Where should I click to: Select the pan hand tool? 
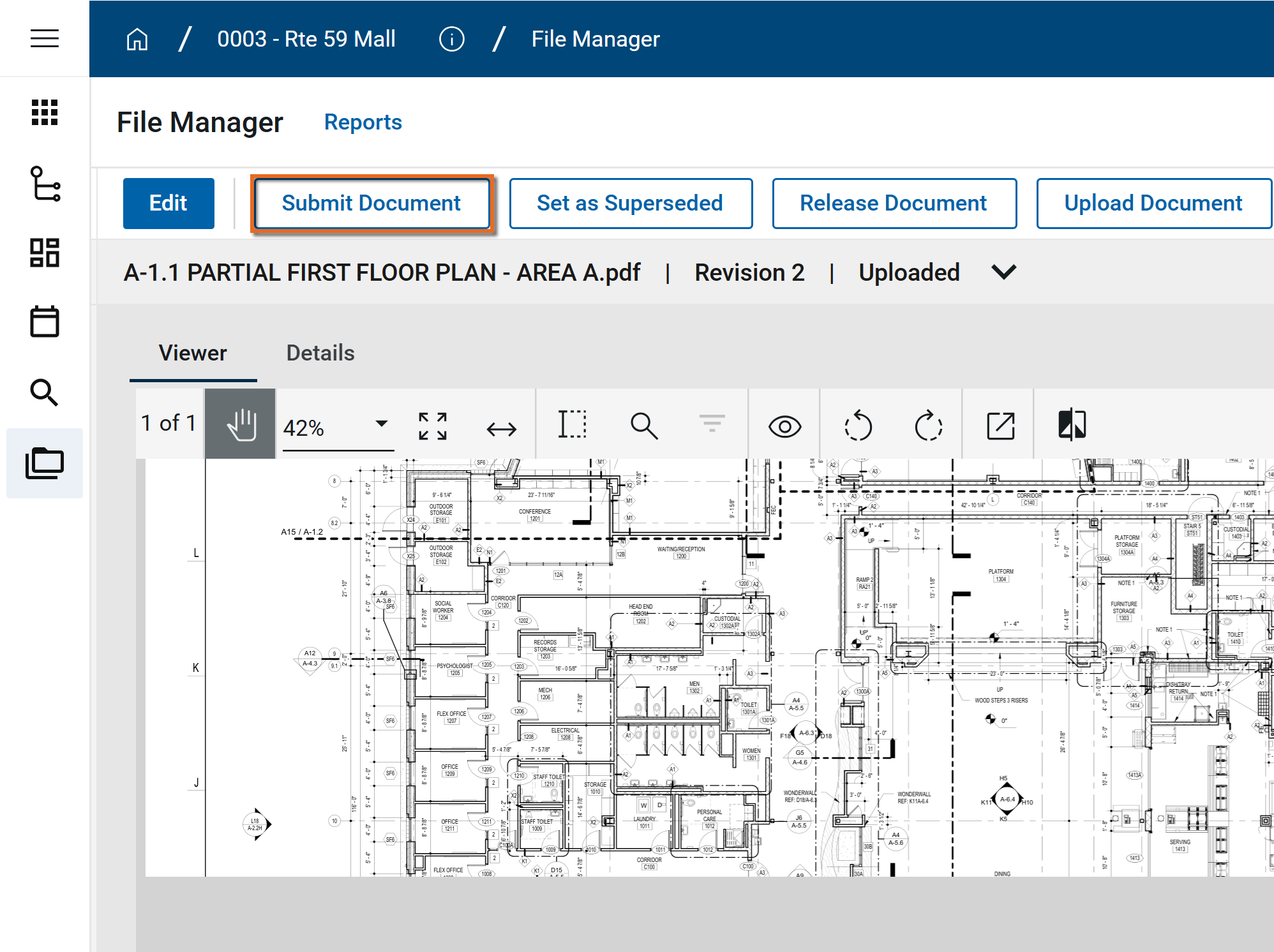click(241, 424)
